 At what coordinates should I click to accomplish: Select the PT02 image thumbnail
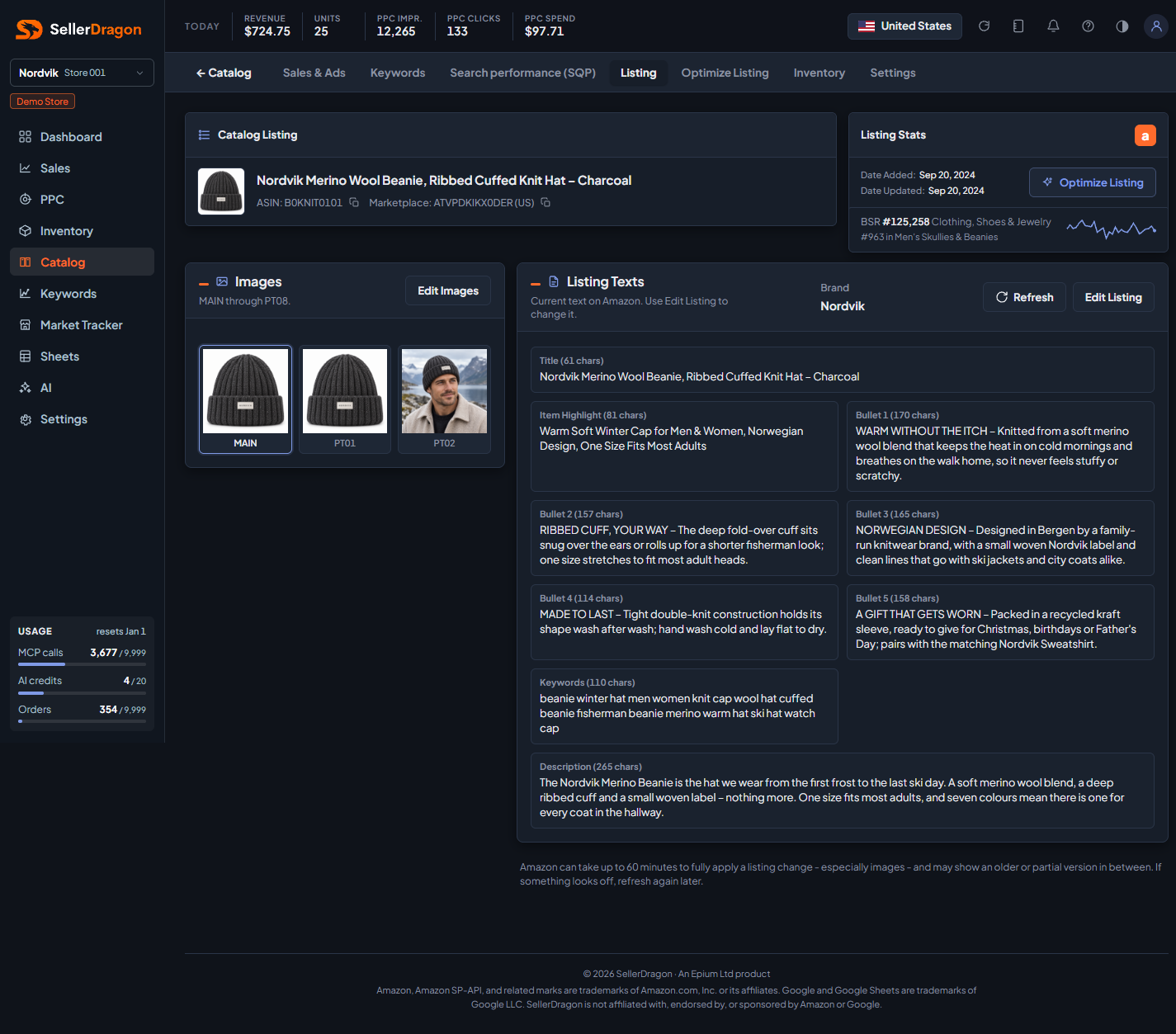[x=444, y=399]
